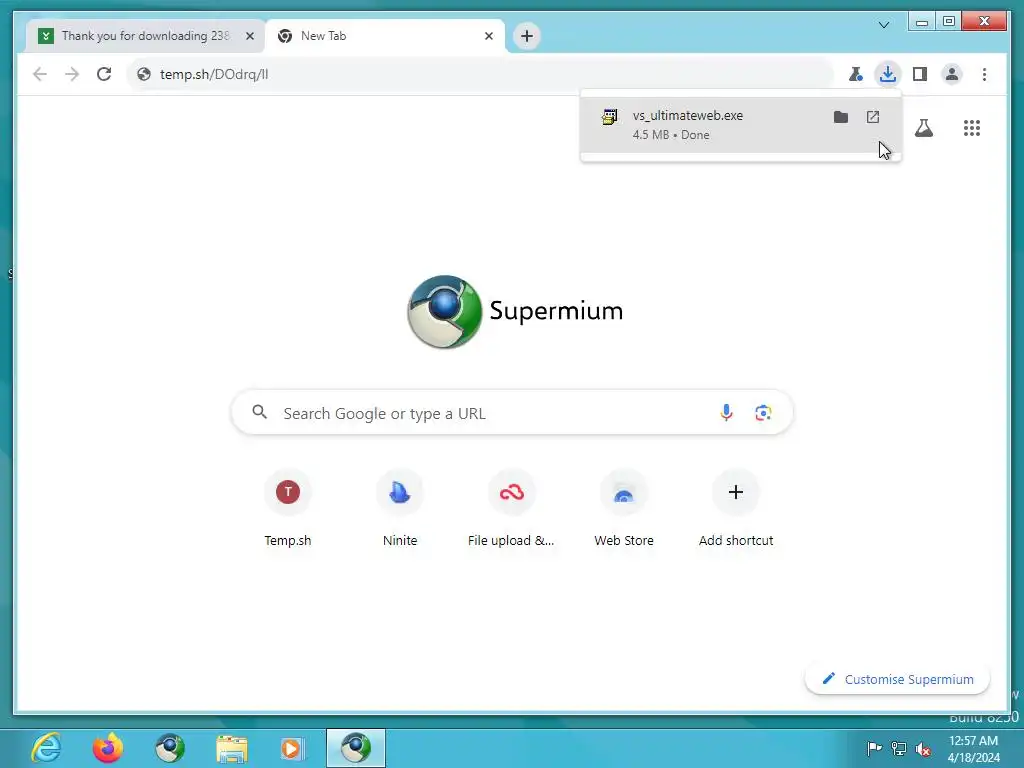The height and width of the screenshot is (768, 1024).
Task: Open the Google apps grid
Action: (972, 128)
